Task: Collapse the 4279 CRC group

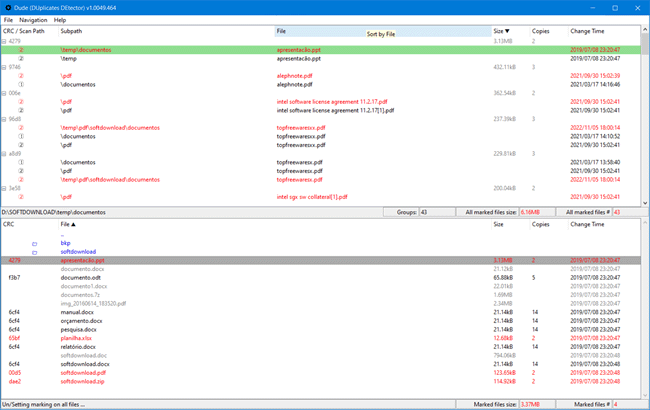Action: pos(4,41)
